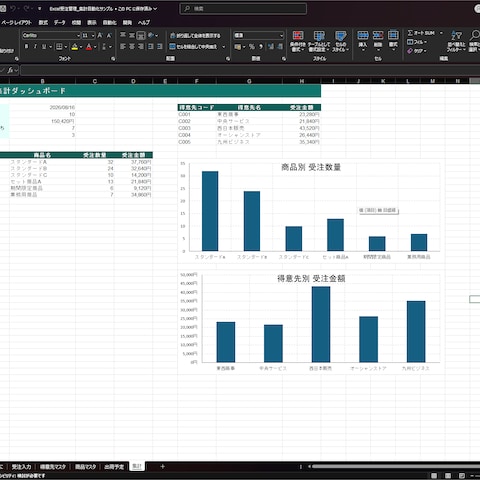The width and height of the screenshot is (480, 480).
Task: Add a new sheet
Action: point(162,466)
